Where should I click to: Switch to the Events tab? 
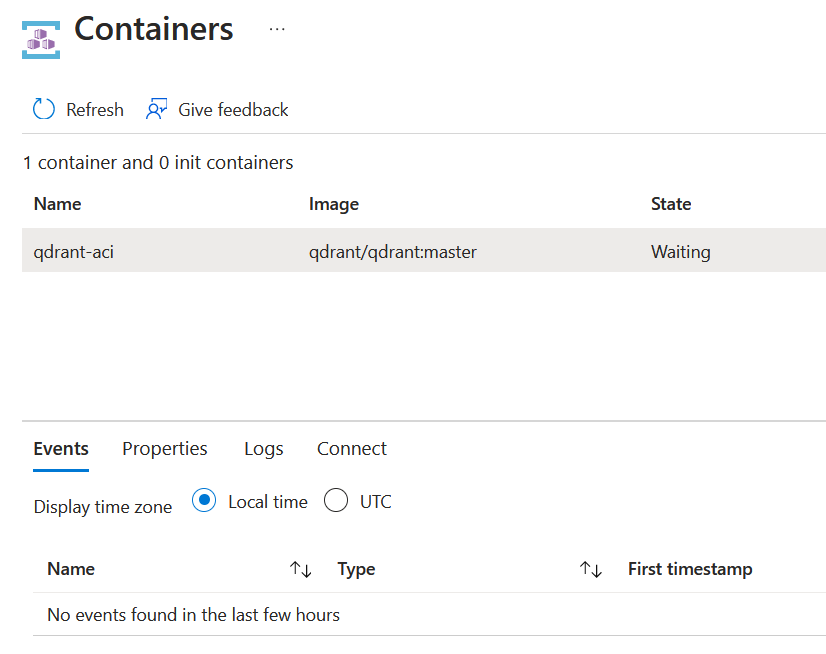tap(61, 449)
